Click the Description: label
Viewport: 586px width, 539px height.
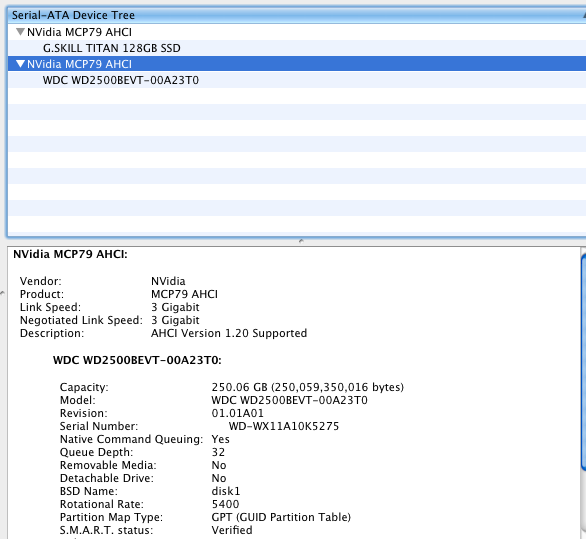click(x=52, y=333)
